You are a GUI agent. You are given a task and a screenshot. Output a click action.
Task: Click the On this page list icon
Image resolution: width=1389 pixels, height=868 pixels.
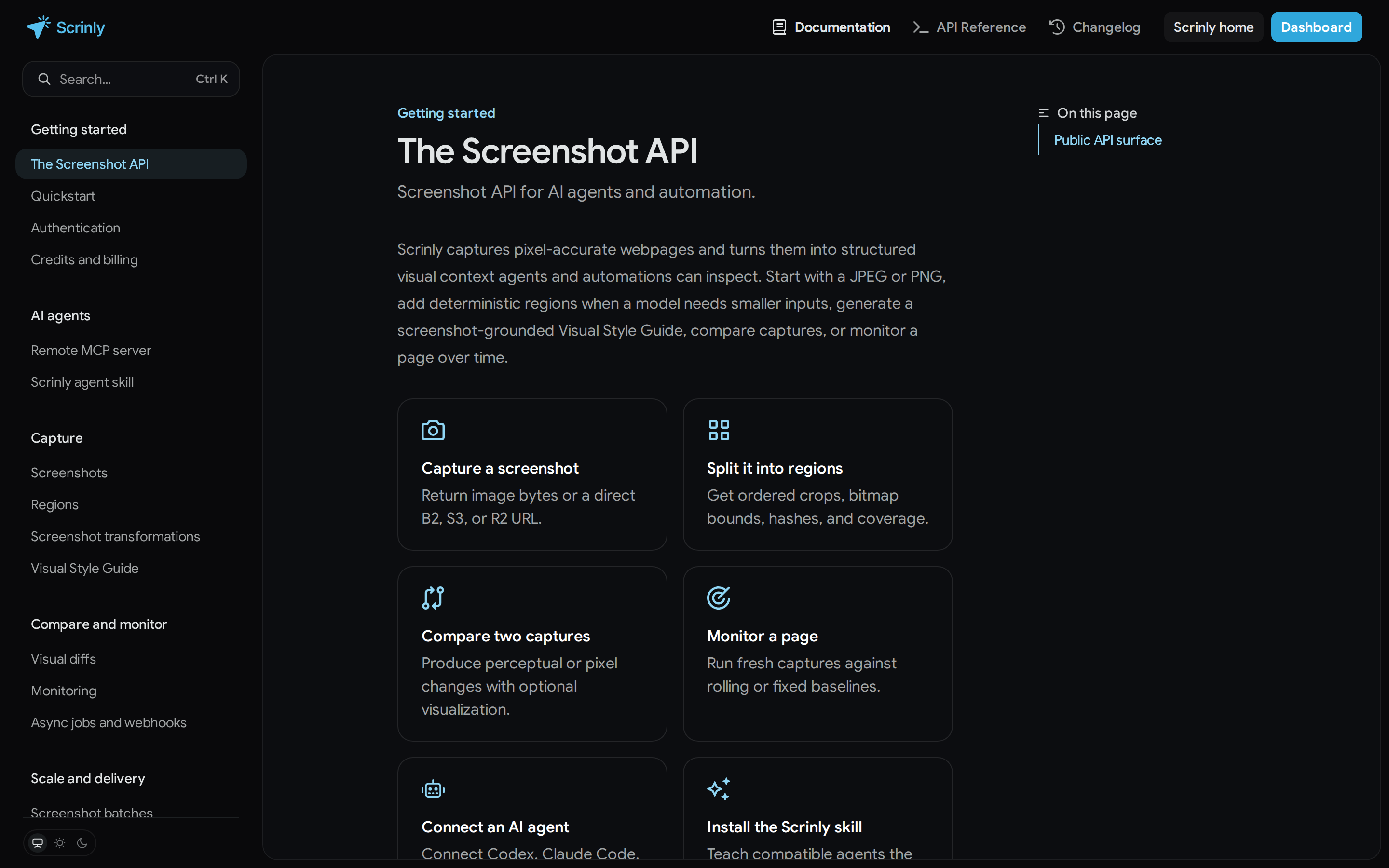click(1044, 113)
